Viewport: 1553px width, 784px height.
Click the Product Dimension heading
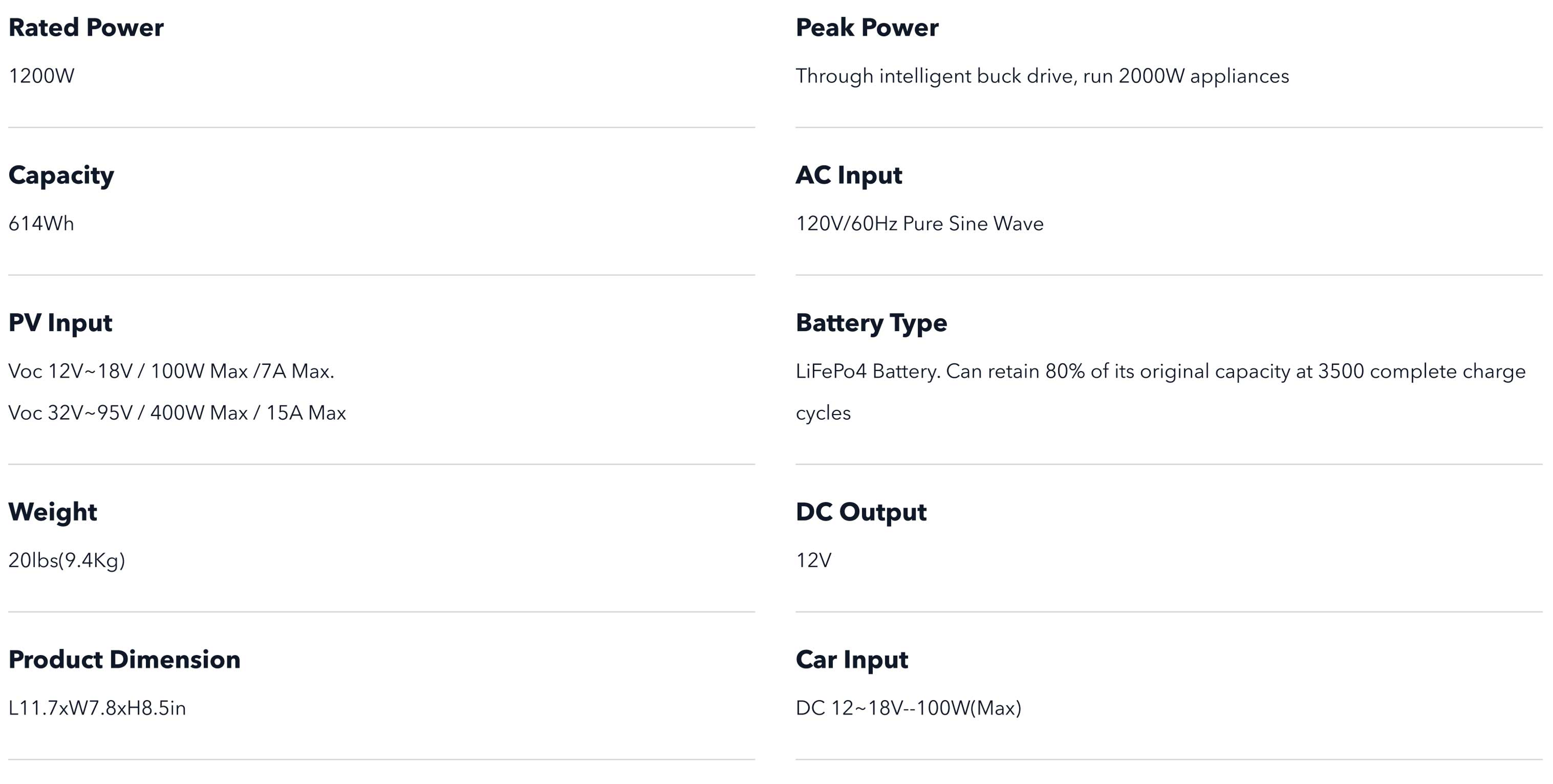coord(124,660)
